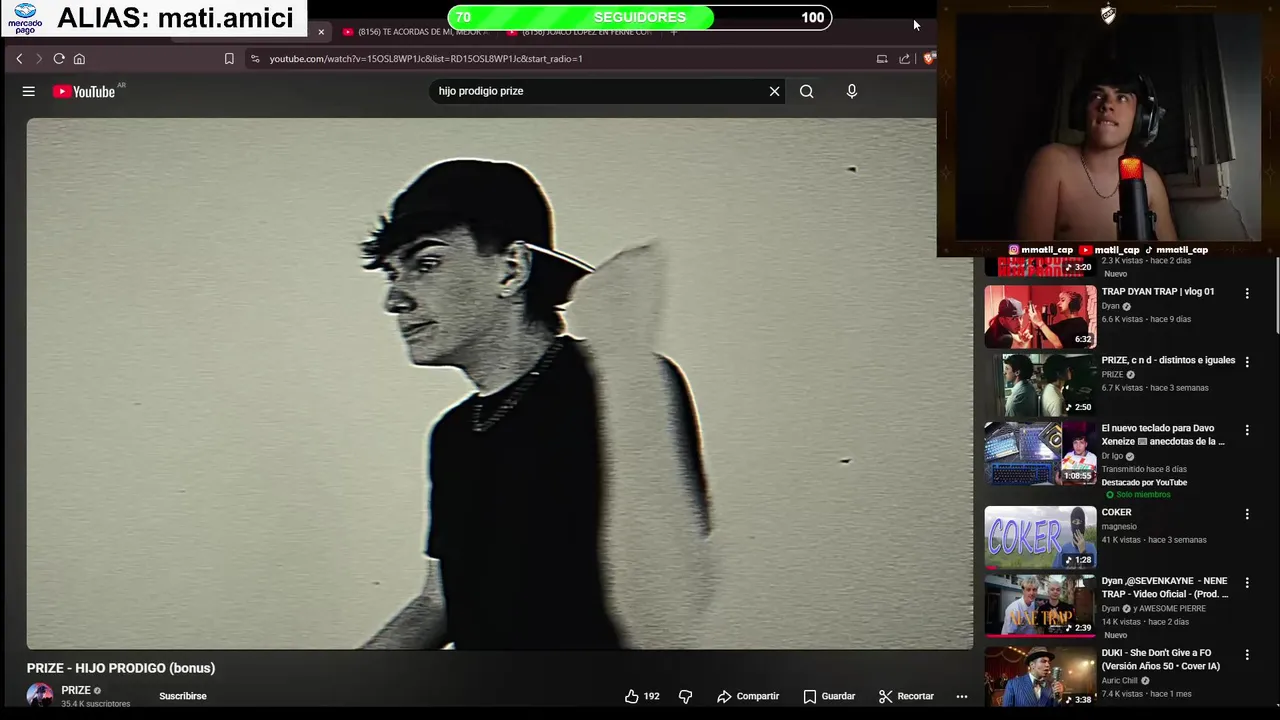Image resolution: width=1280 pixels, height=720 pixels.
Task: Open picture-in-picture icon in address bar
Action: coord(882,59)
